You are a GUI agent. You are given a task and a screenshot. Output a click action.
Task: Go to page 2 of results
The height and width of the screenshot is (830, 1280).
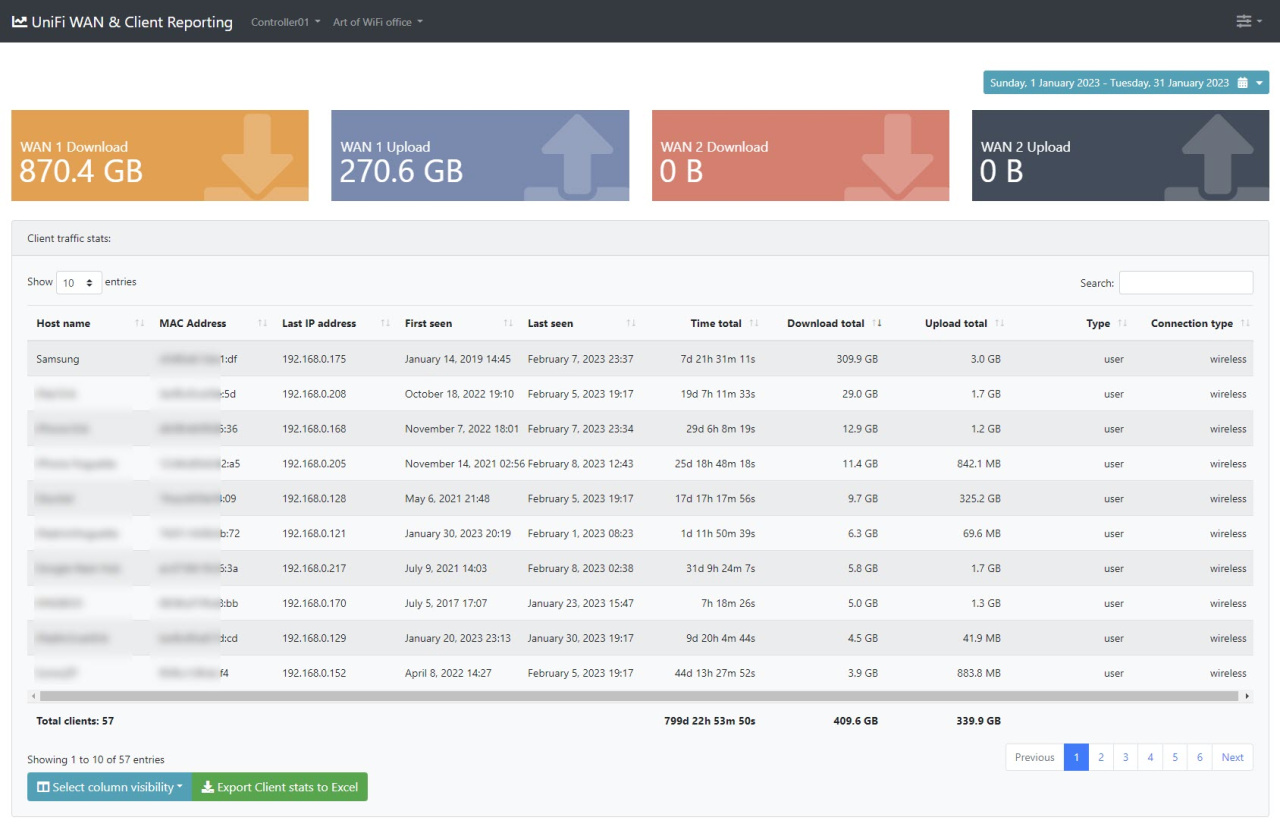coord(1100,757)
